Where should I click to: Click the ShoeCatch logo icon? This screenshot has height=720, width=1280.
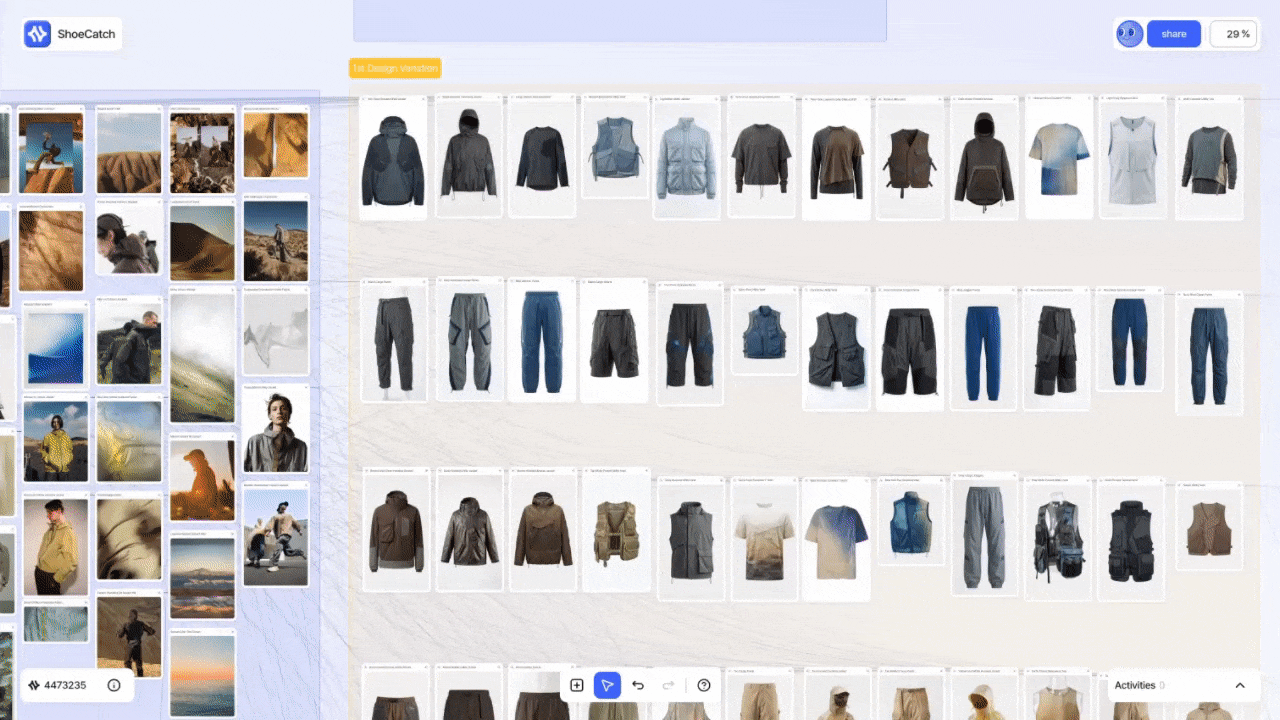(x=37, y=34)
